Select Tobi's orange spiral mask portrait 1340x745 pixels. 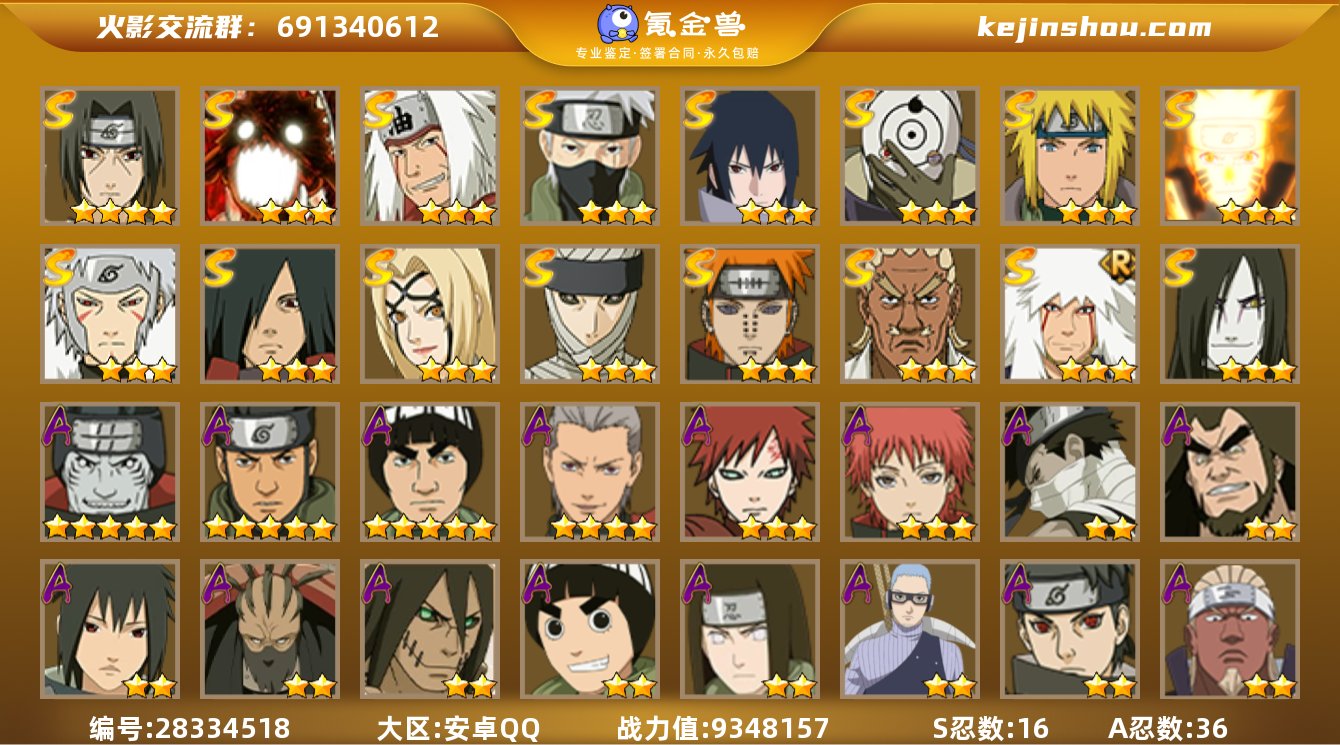[x=909, y=155]
